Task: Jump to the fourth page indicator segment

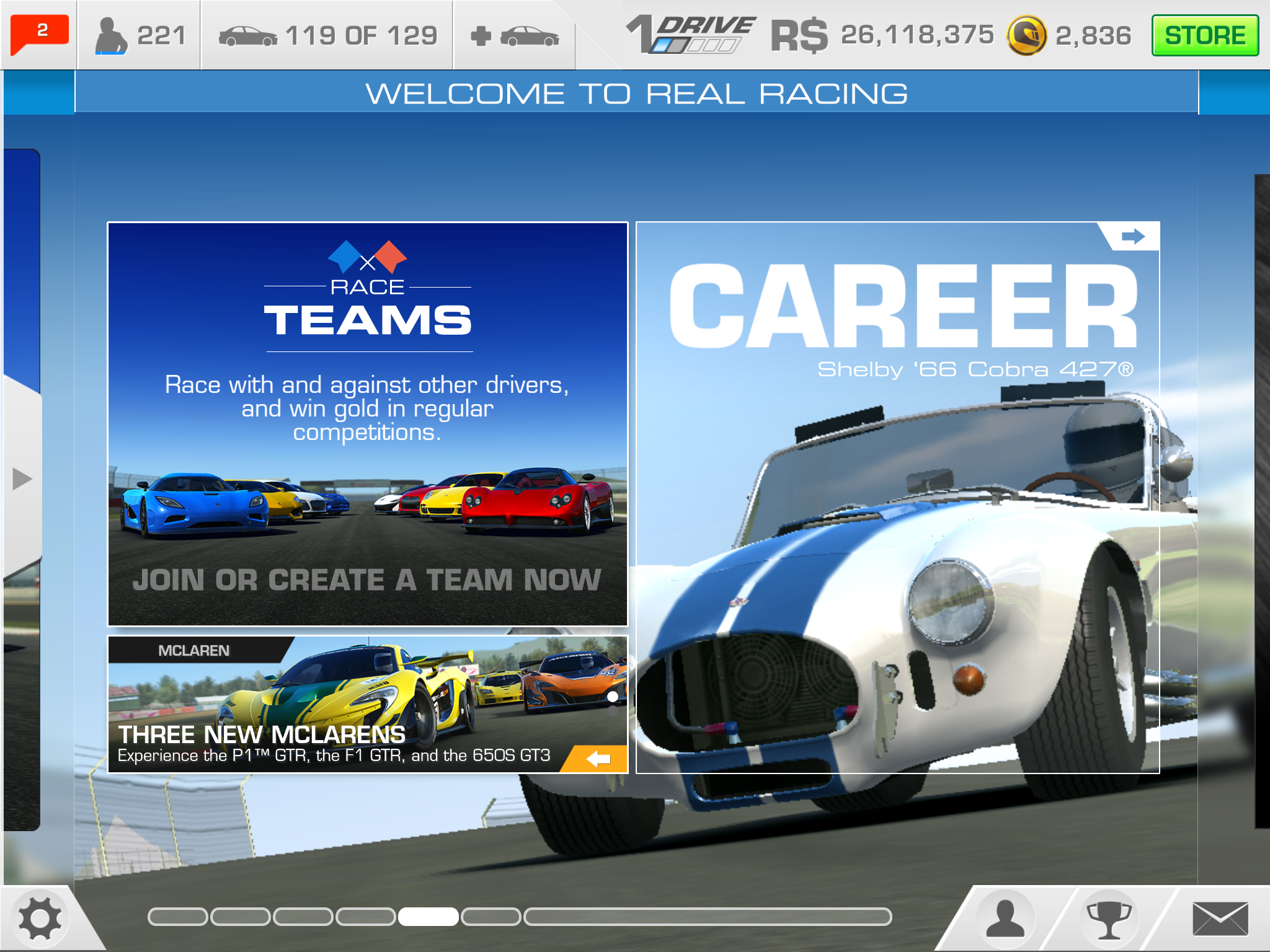Action: [x=366, y=917]
